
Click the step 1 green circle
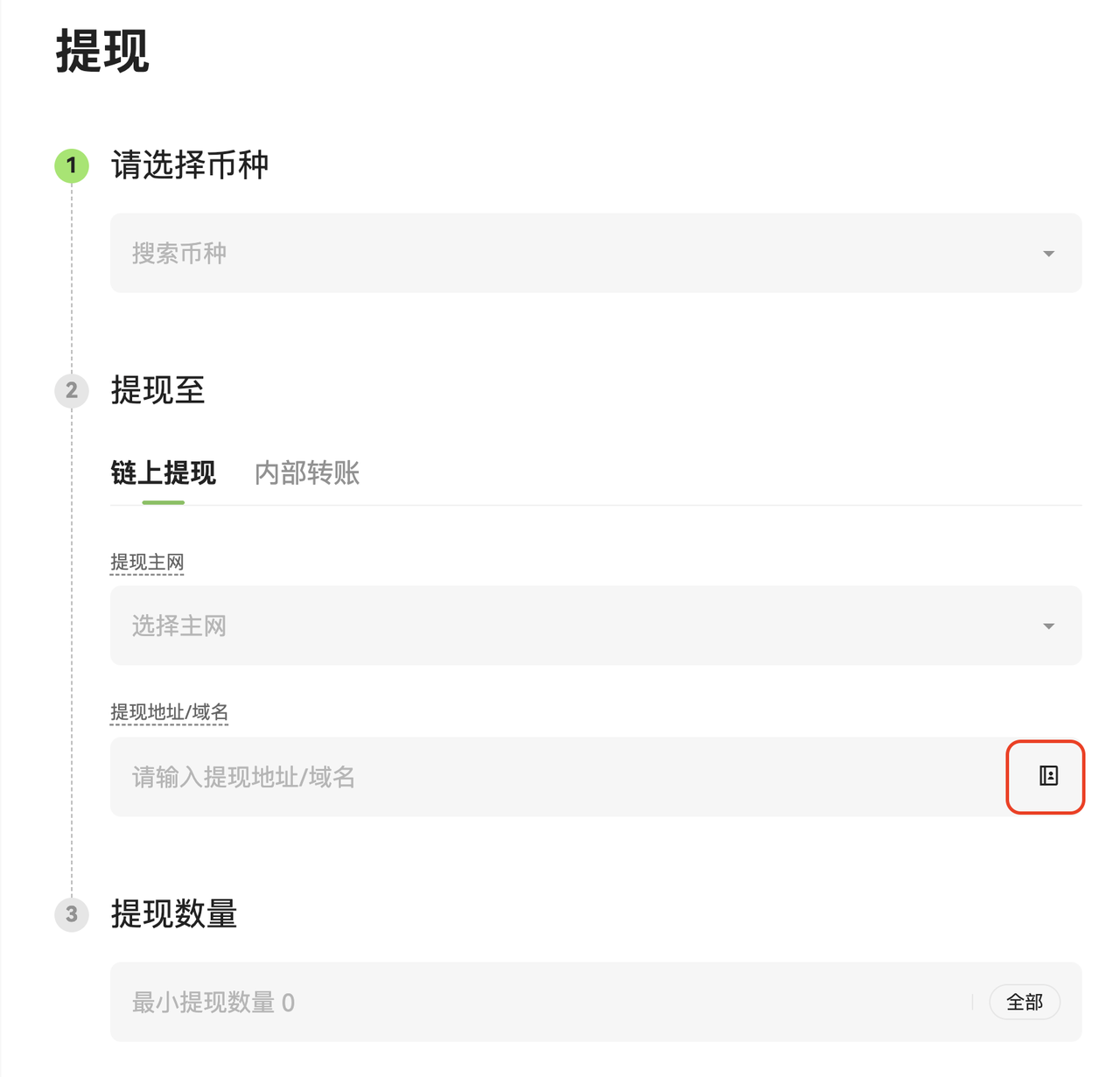coord(72,165)
